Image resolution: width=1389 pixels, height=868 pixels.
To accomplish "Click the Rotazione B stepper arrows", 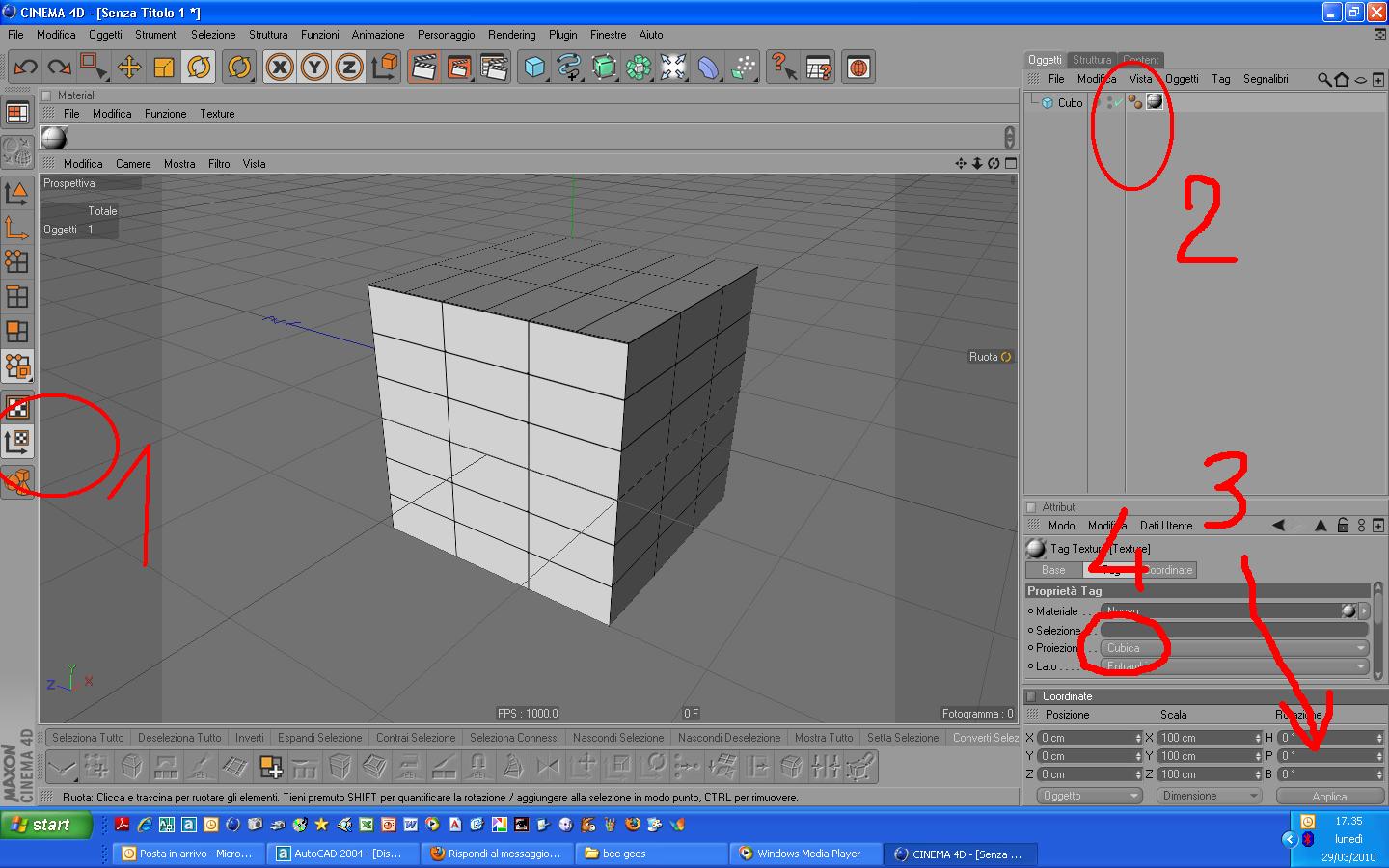I will (1379, 774).
